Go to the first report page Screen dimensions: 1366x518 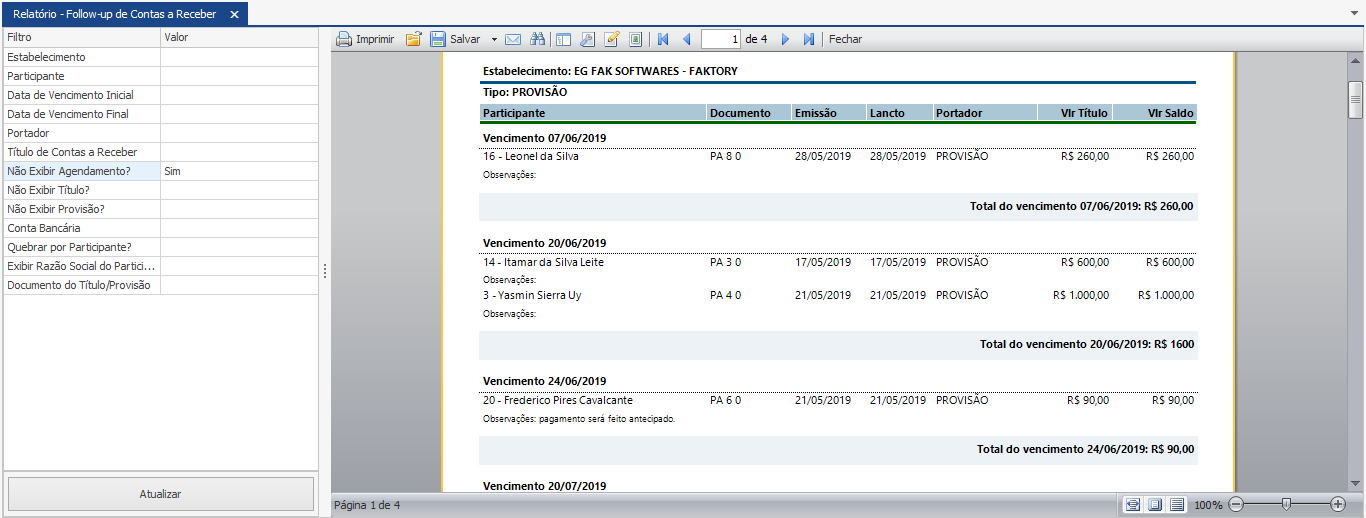coord(662,40)
